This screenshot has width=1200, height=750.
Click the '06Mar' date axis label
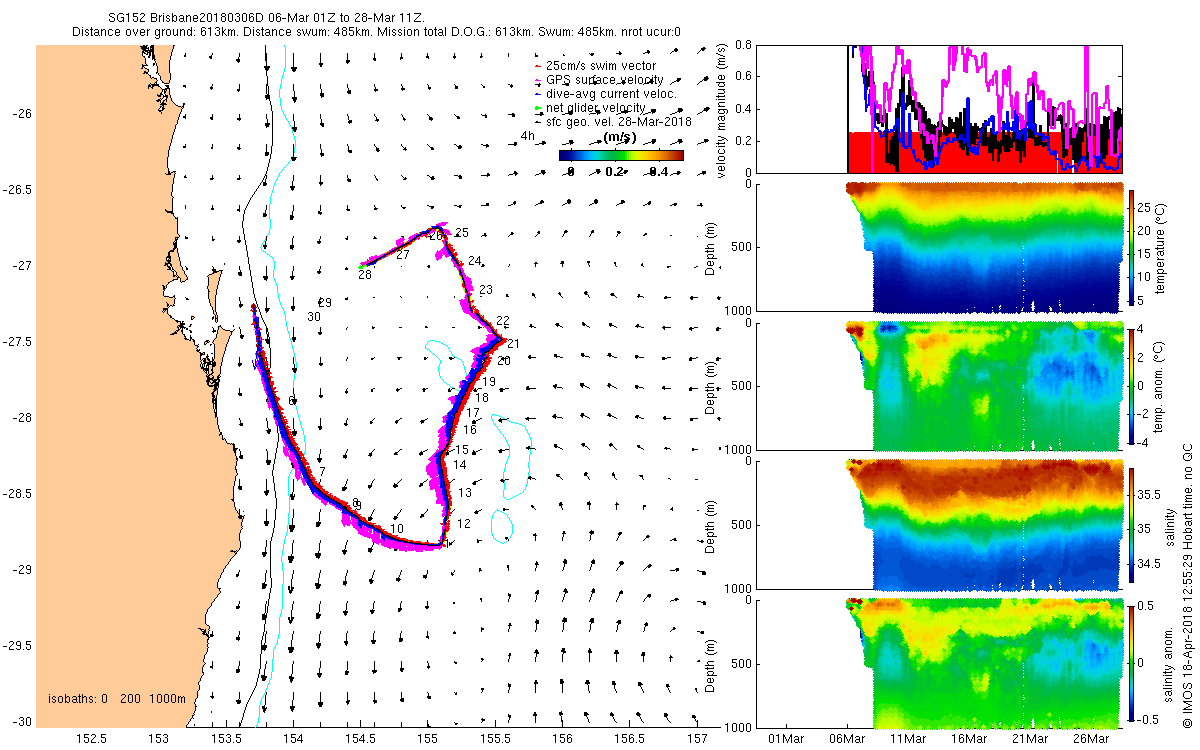tap(847, 740)
